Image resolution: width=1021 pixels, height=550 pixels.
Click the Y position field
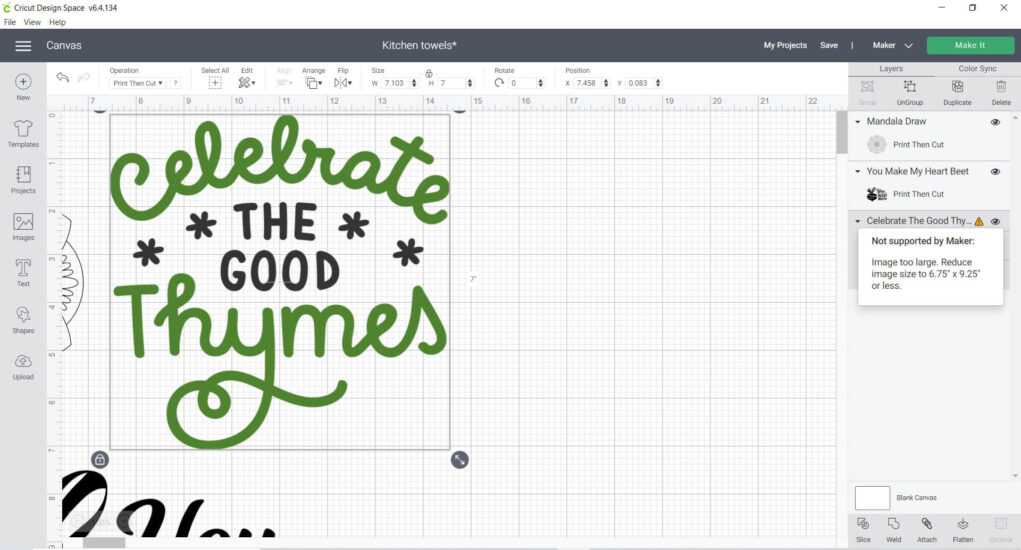click(x=639, y=83)
